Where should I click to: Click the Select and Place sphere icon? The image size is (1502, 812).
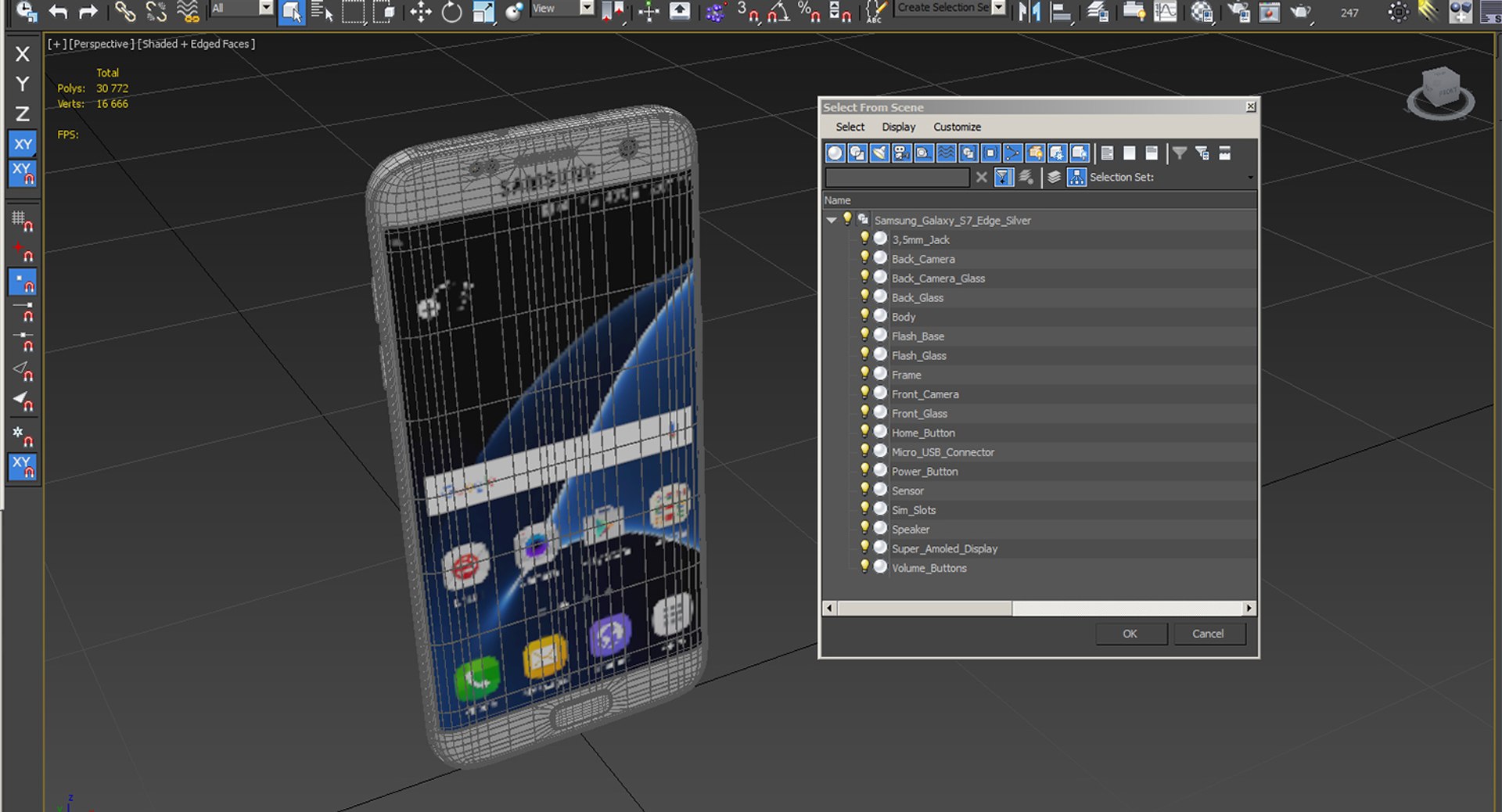click(514, 11)
